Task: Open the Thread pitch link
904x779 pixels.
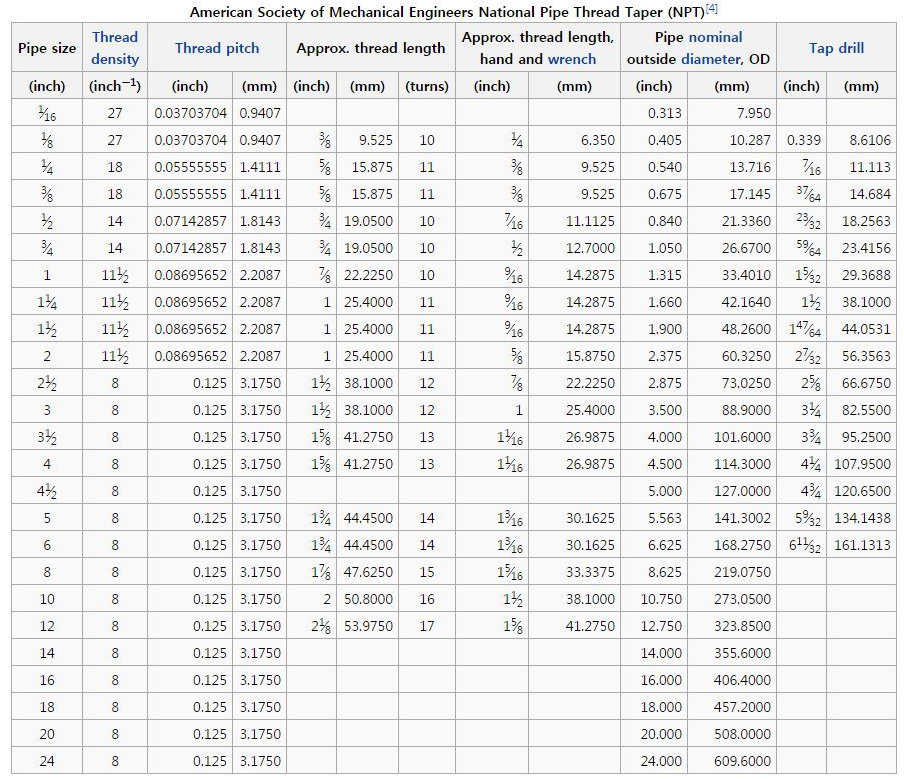Action: pos(217,48)
